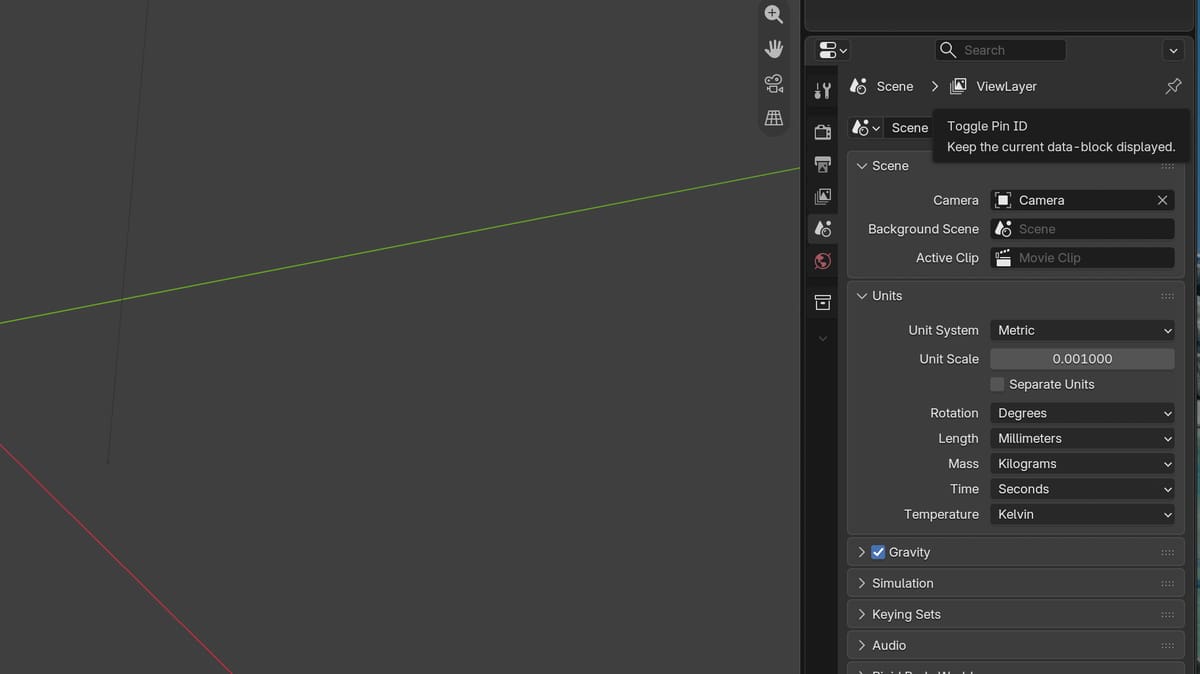The width and height of the screenshot is (1200, 674).
Task: Click the Simulation panel drag grip dots
Action: (1167, 583)
